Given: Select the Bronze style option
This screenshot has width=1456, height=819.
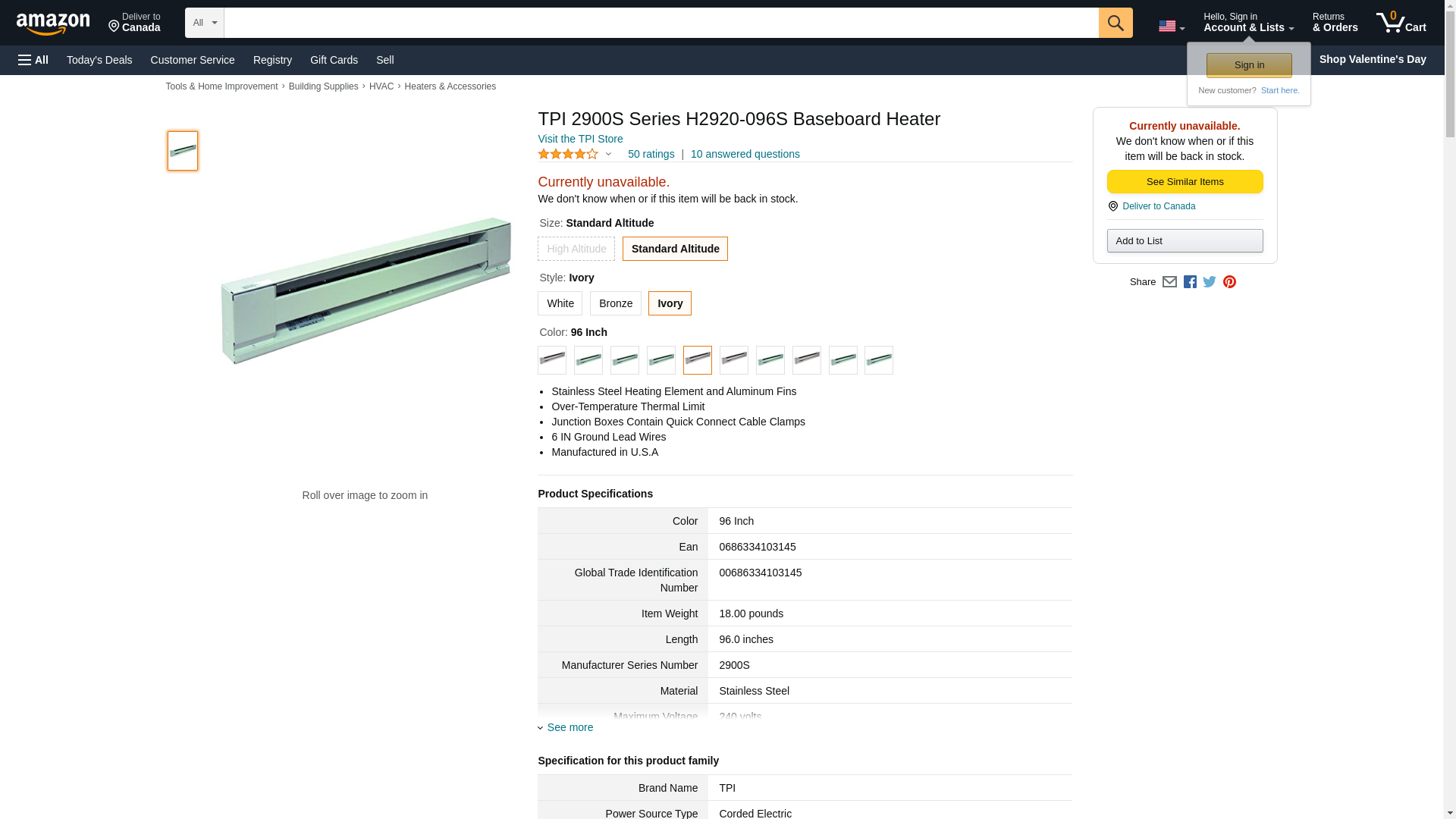Looking at the screenshot, I should click(615, 303).
